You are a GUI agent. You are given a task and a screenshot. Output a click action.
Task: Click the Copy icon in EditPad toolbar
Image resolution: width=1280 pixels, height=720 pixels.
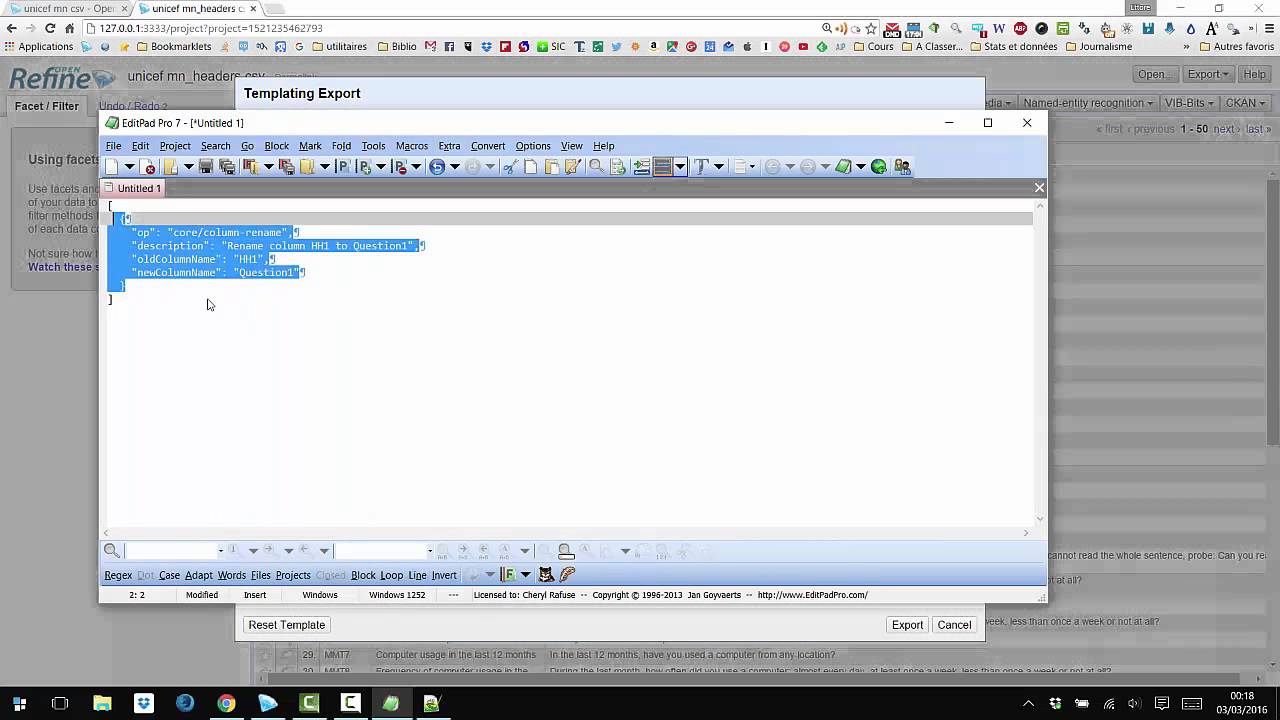click(x=530, y=167)
